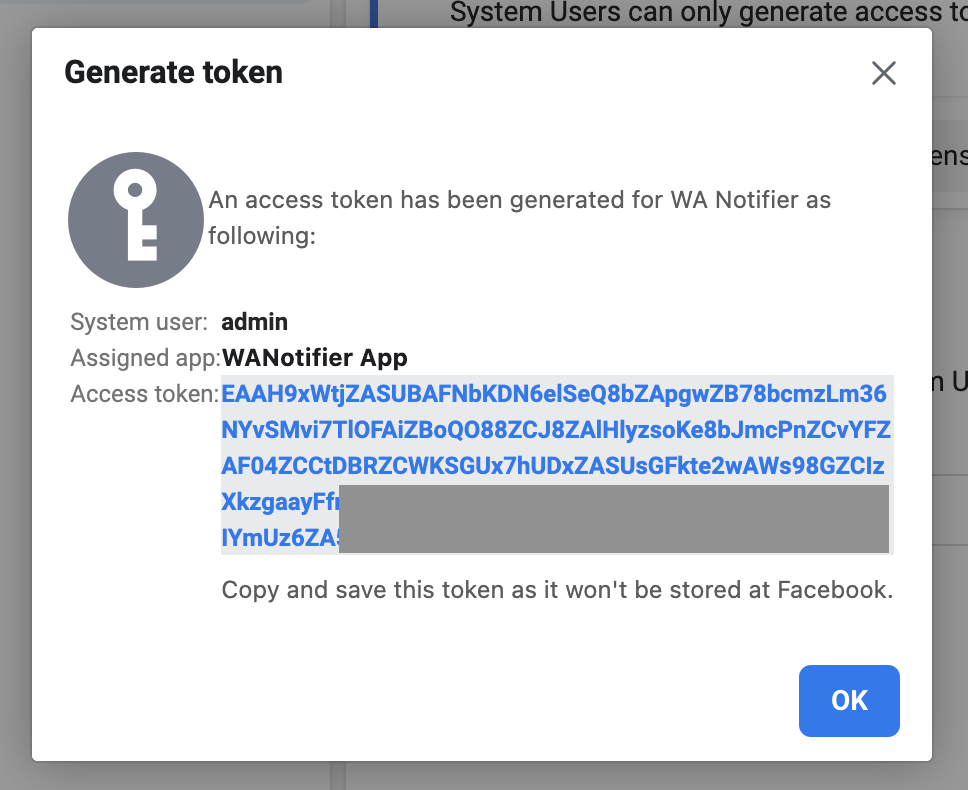The width and height of the screenshot is (968, 790).
Task: Click the background System Users notice text
Action: point(709,12)
